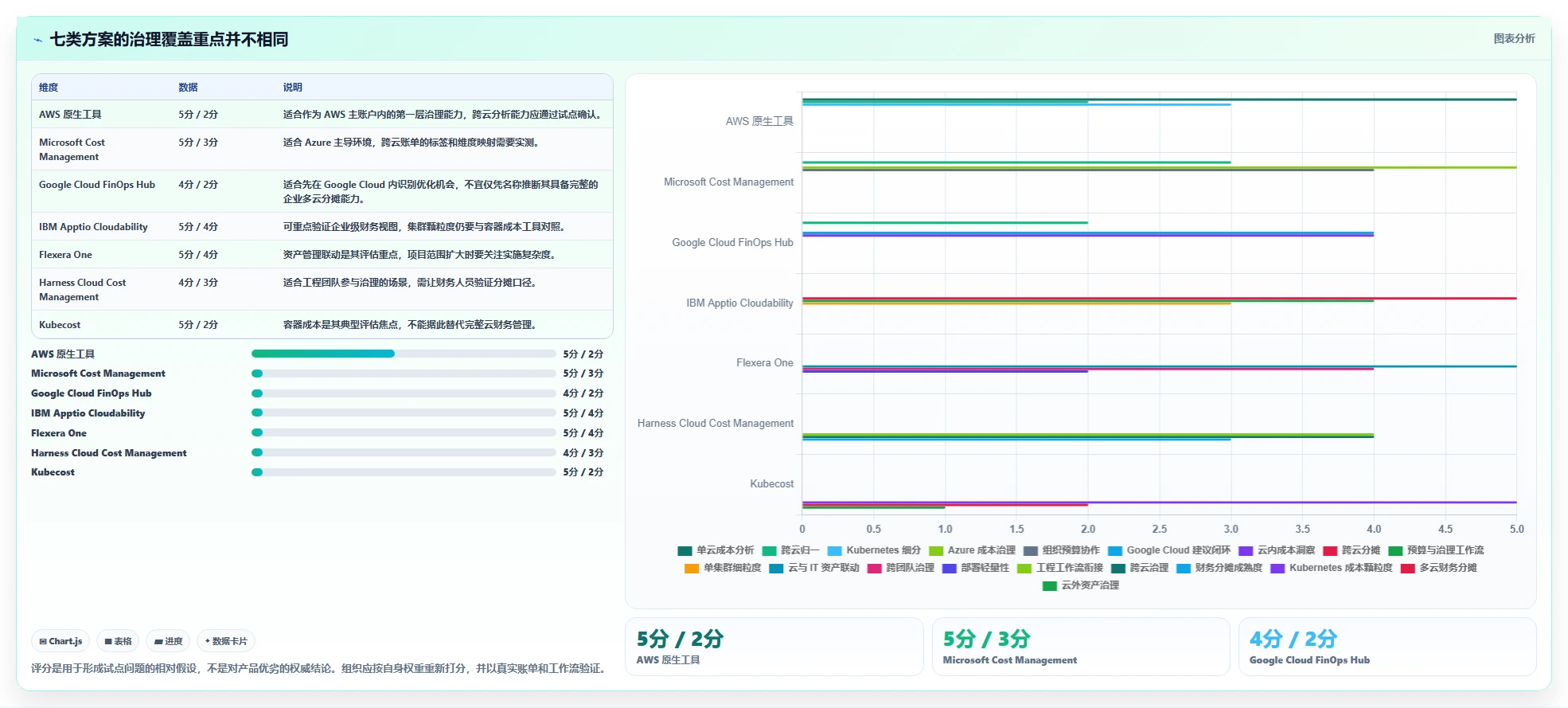Viewport: 1568px width, 708px height.
Task: Click the Microsoft Cost Management progress bar
Action: click(x=404, y=374)
